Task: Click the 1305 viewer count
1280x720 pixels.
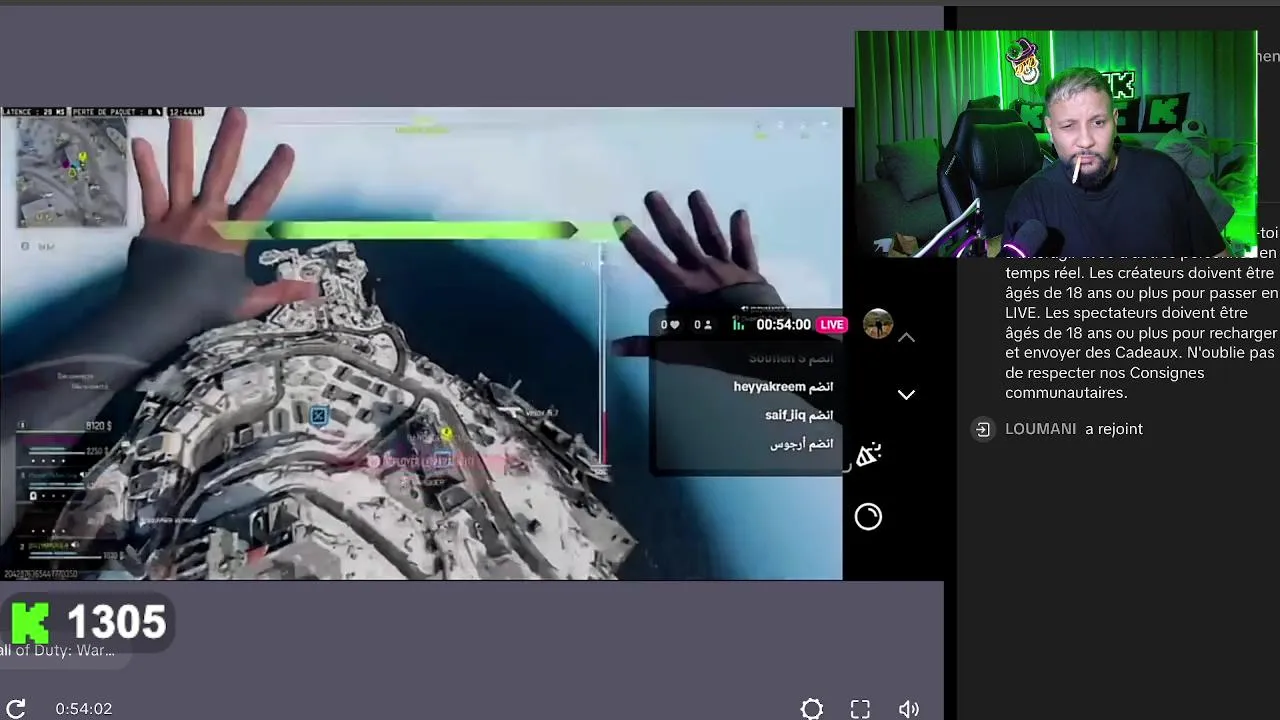Action: 116,622
